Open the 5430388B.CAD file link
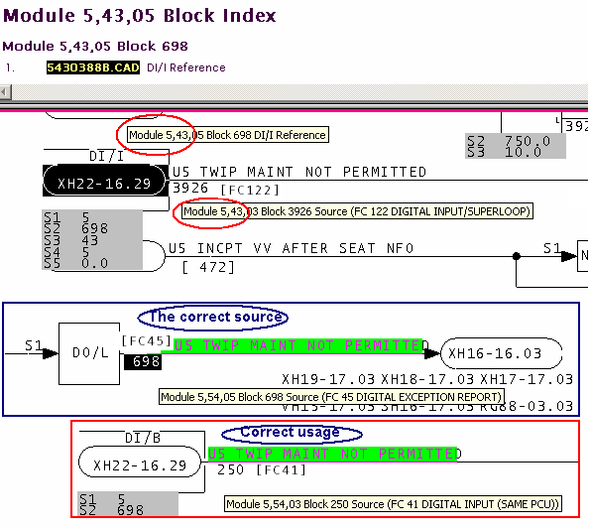Screen dimensions: 590x529 [93, 68]
